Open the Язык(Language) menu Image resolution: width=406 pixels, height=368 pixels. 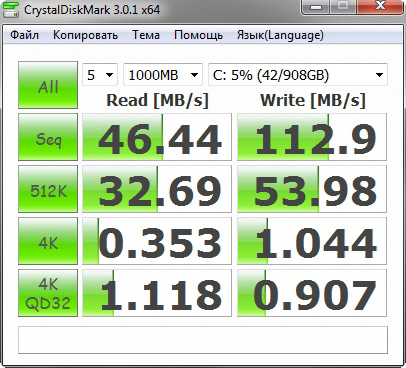click(x=280, y=35)
